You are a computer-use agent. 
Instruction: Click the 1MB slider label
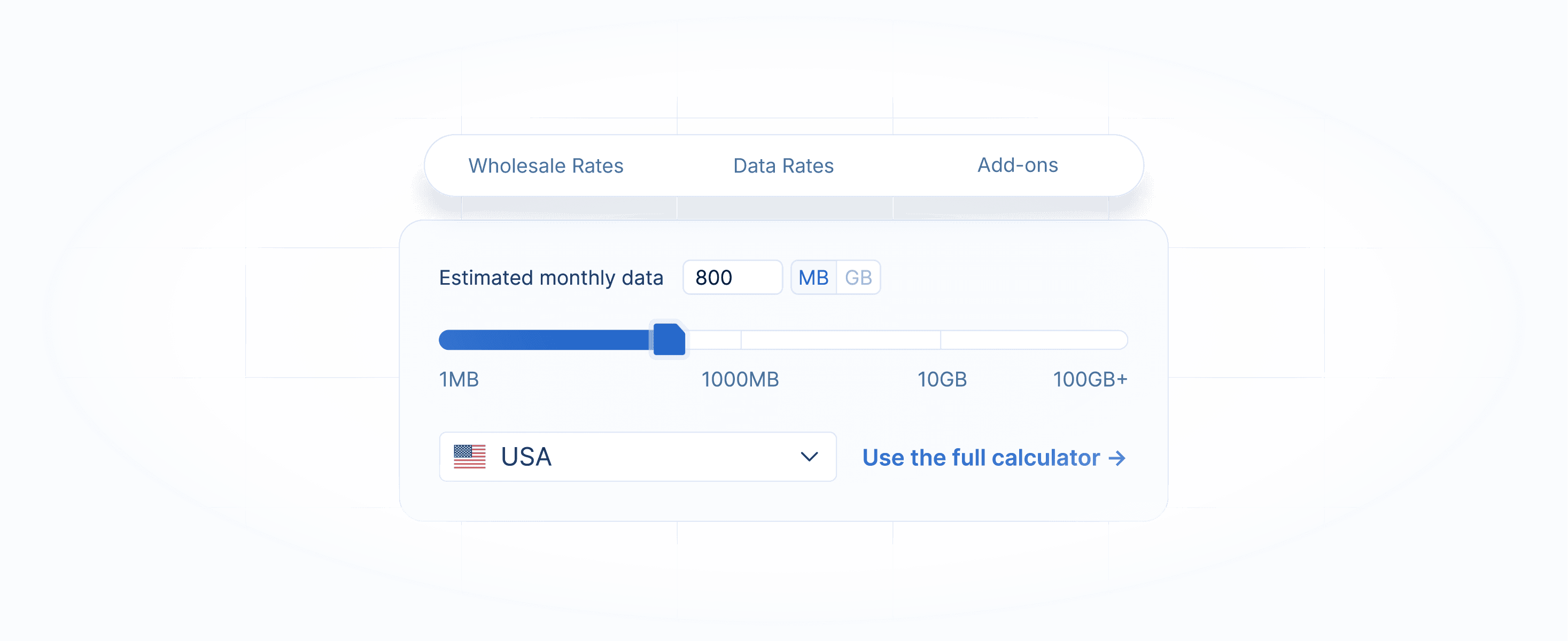pos(459,379)
